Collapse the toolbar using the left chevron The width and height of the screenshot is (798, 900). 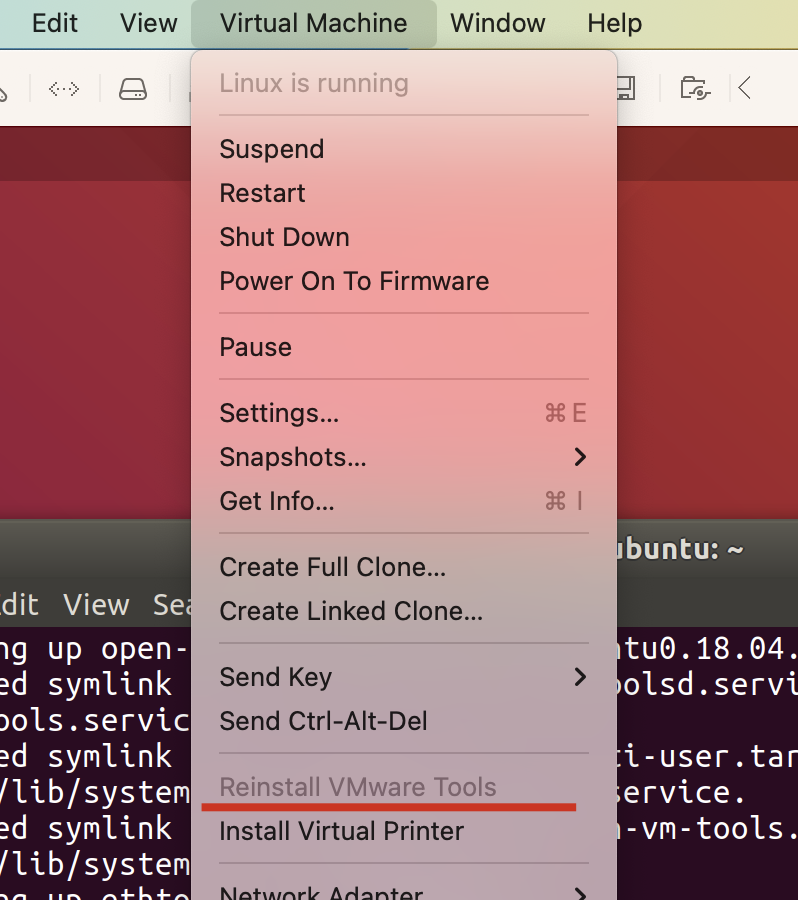pyautogui.click(x=745, y=88)
